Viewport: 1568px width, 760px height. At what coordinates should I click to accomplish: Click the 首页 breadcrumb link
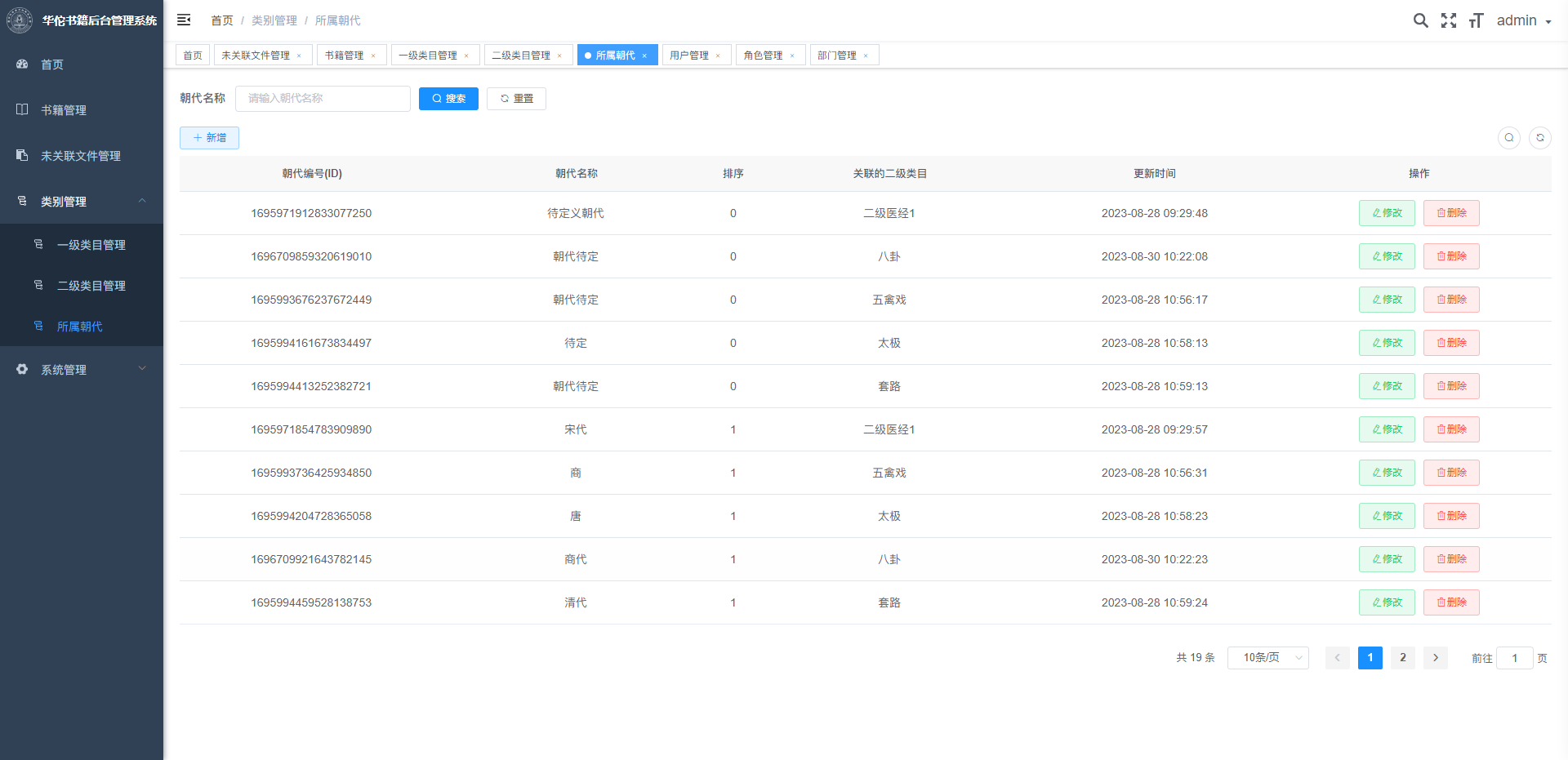point(222,20)
